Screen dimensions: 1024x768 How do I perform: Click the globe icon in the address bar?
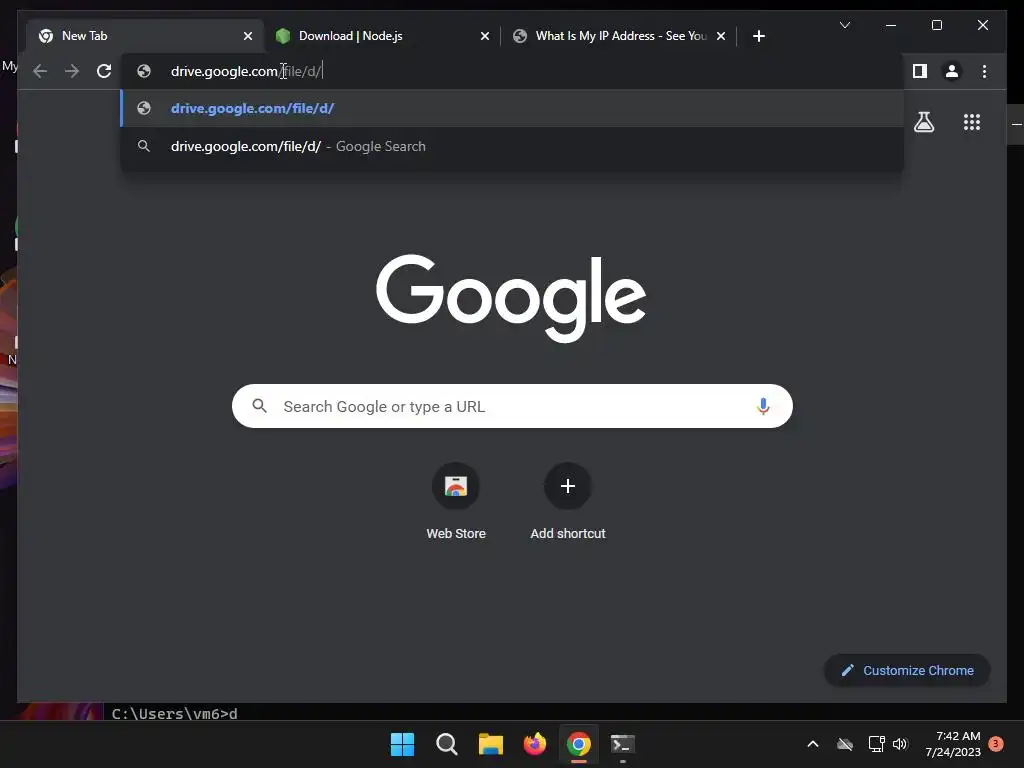point(144,71)
